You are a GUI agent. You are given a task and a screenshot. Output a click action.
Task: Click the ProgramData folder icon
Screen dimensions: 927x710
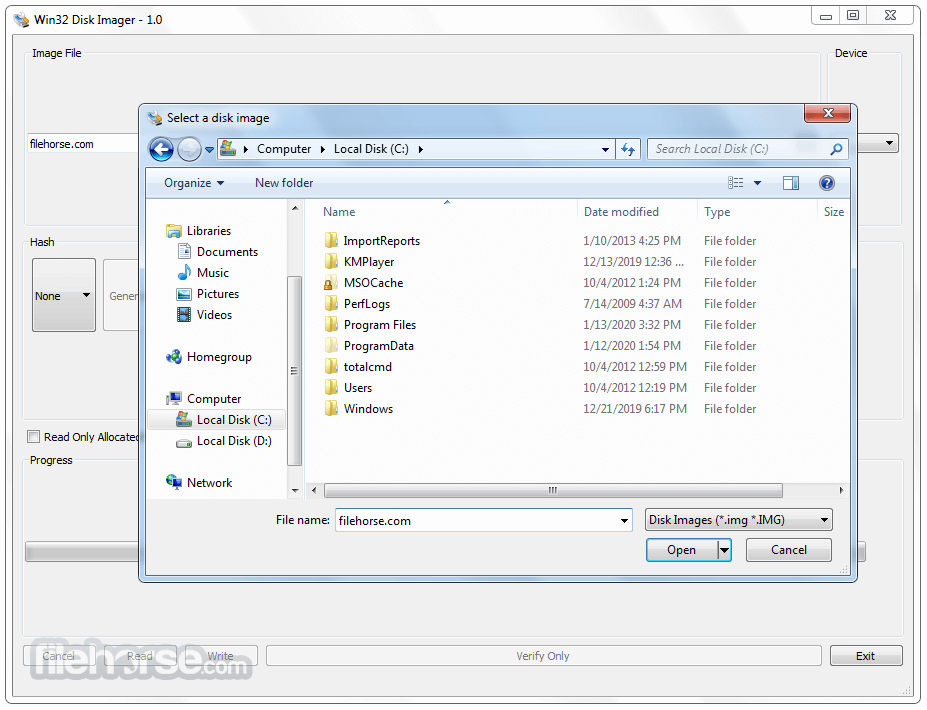pyautogui.click(x=331, y=346)
